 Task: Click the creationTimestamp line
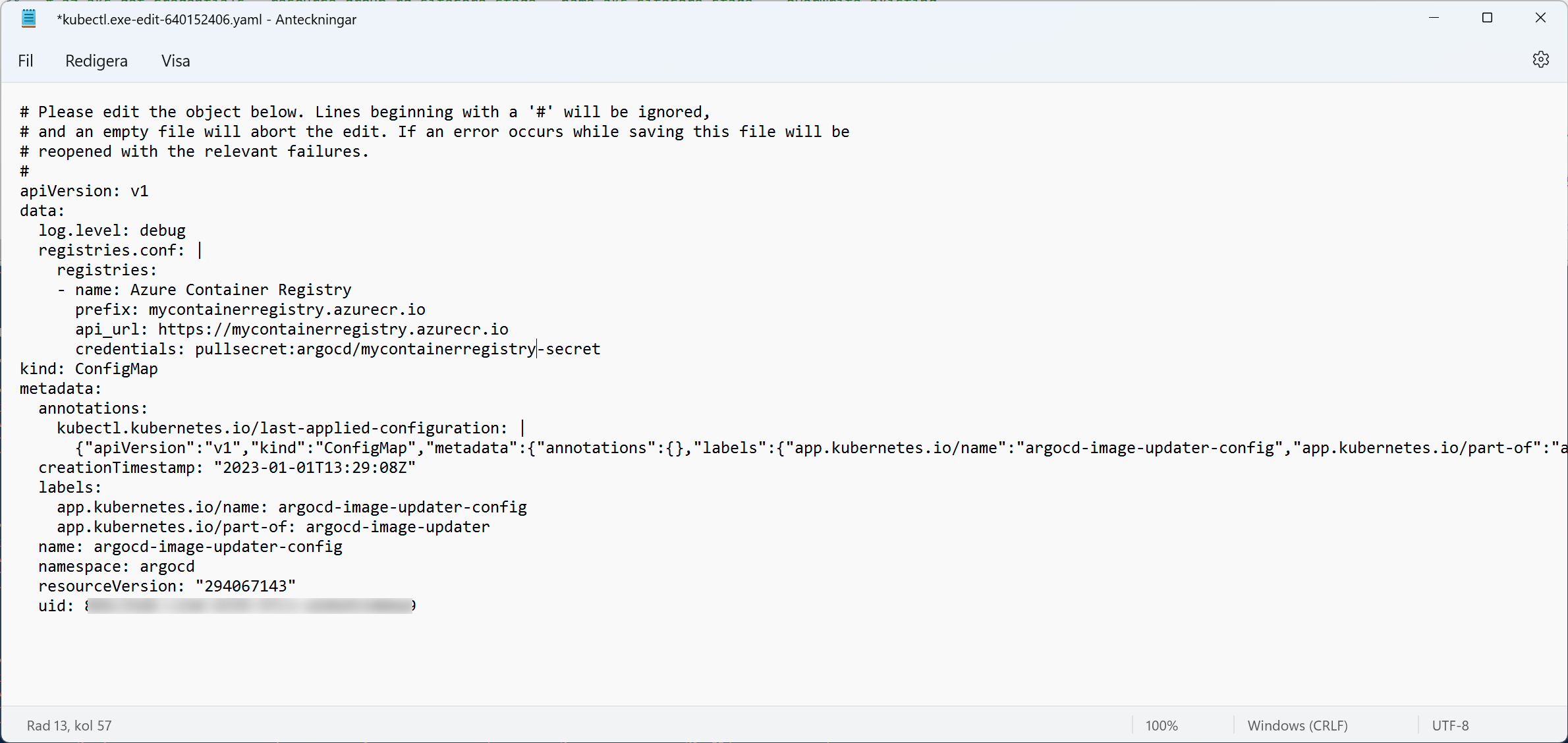point(227,467)
